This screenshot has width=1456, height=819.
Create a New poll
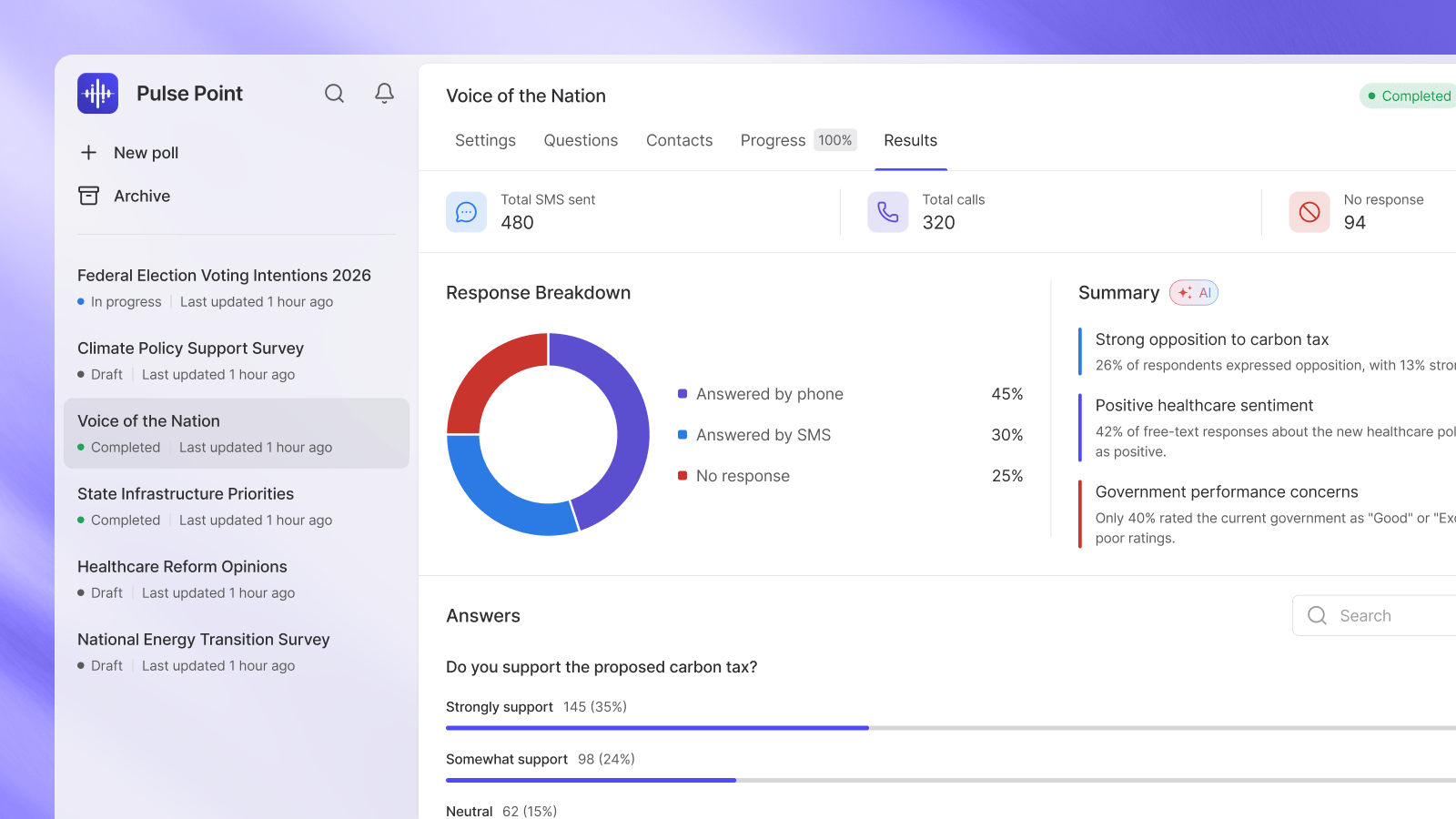pyautogui.click(x=146, y=152)
